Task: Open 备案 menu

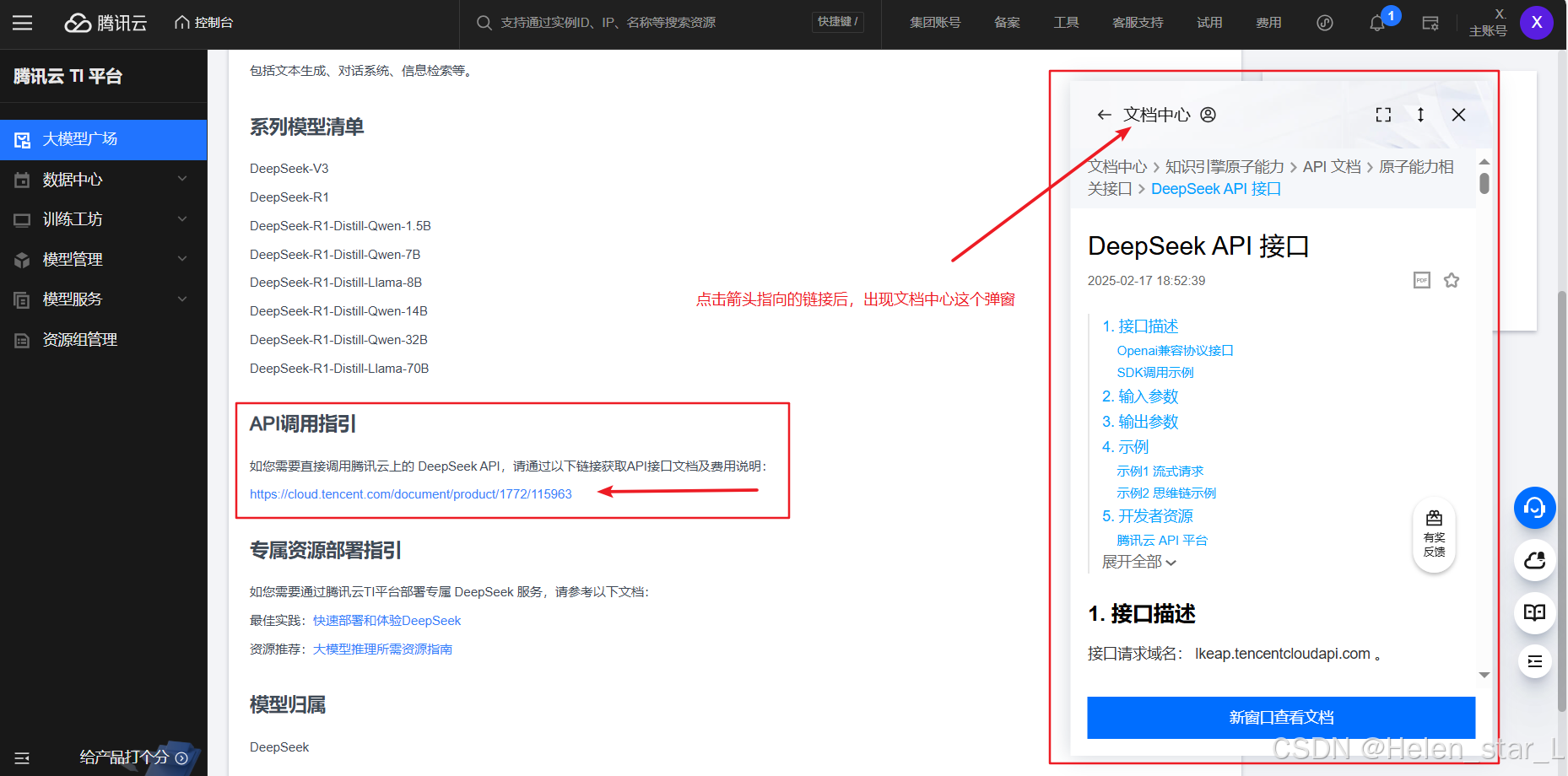Action: [1007, 23]
